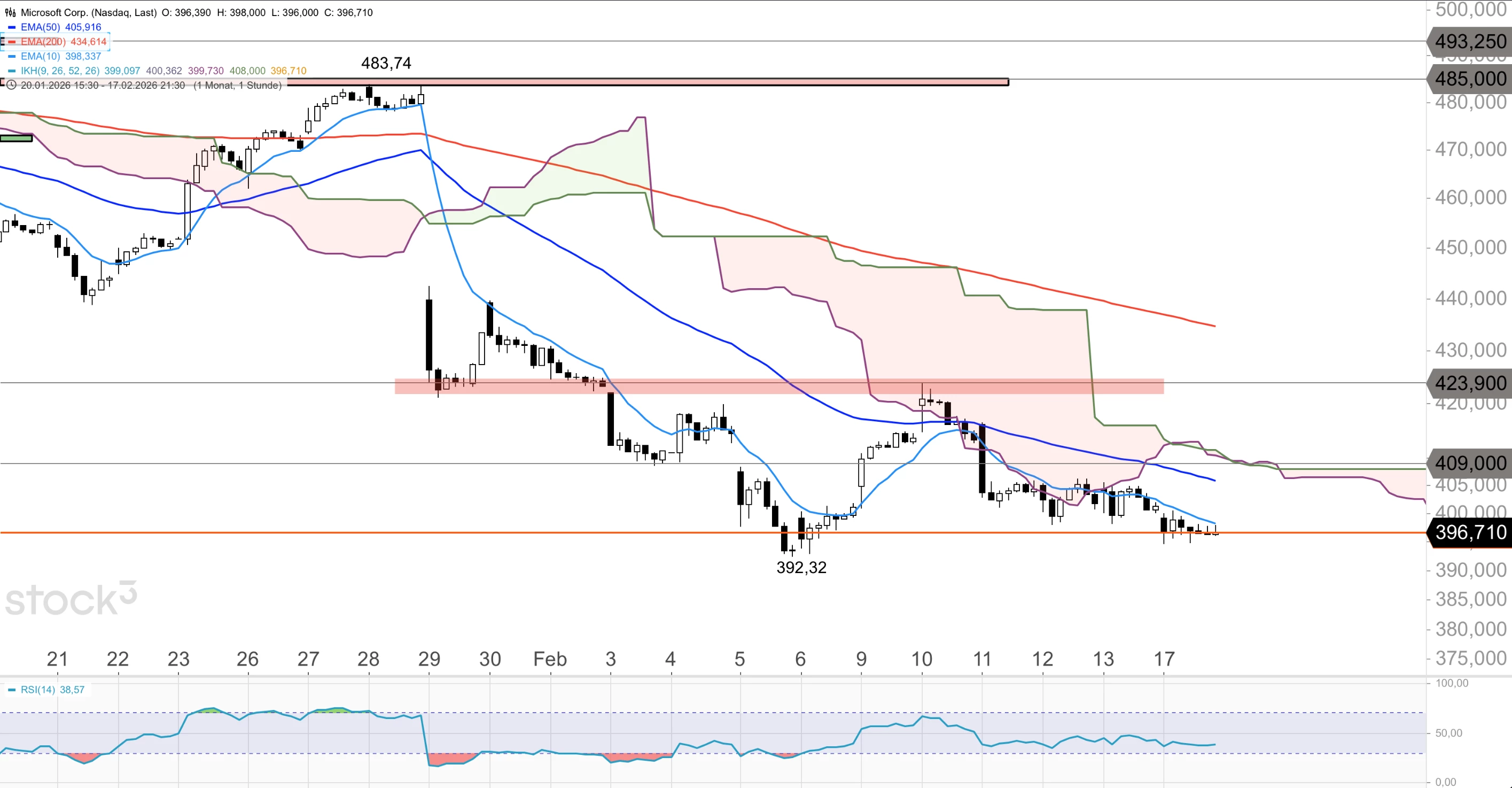The height and width of the screenshot is (788, 1512).
Task: Click the RSI(14) legend color marker
Action: [x=12, y=690]
